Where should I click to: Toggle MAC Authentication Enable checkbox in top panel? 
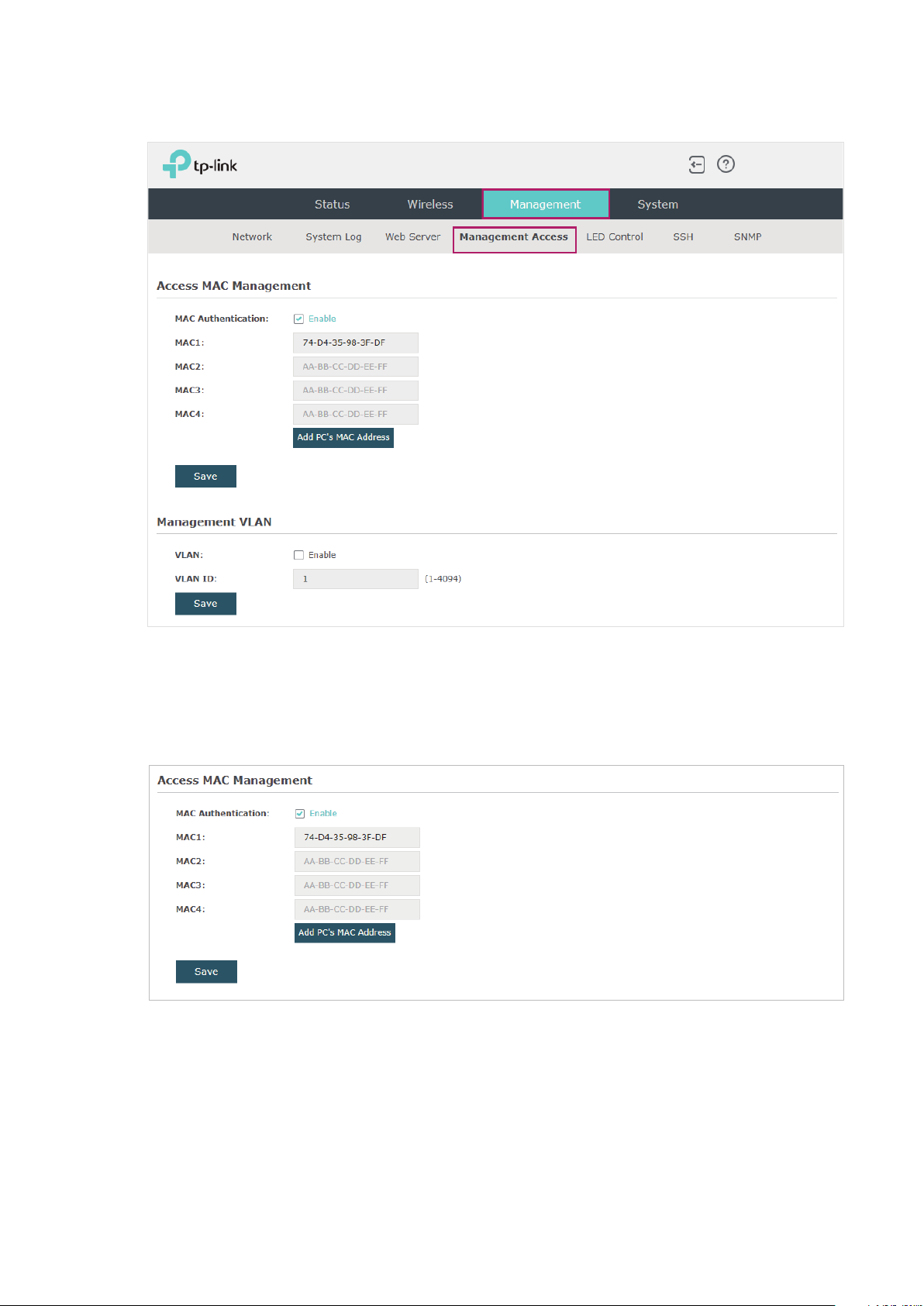pyautogui.click(x=298, y=319)
